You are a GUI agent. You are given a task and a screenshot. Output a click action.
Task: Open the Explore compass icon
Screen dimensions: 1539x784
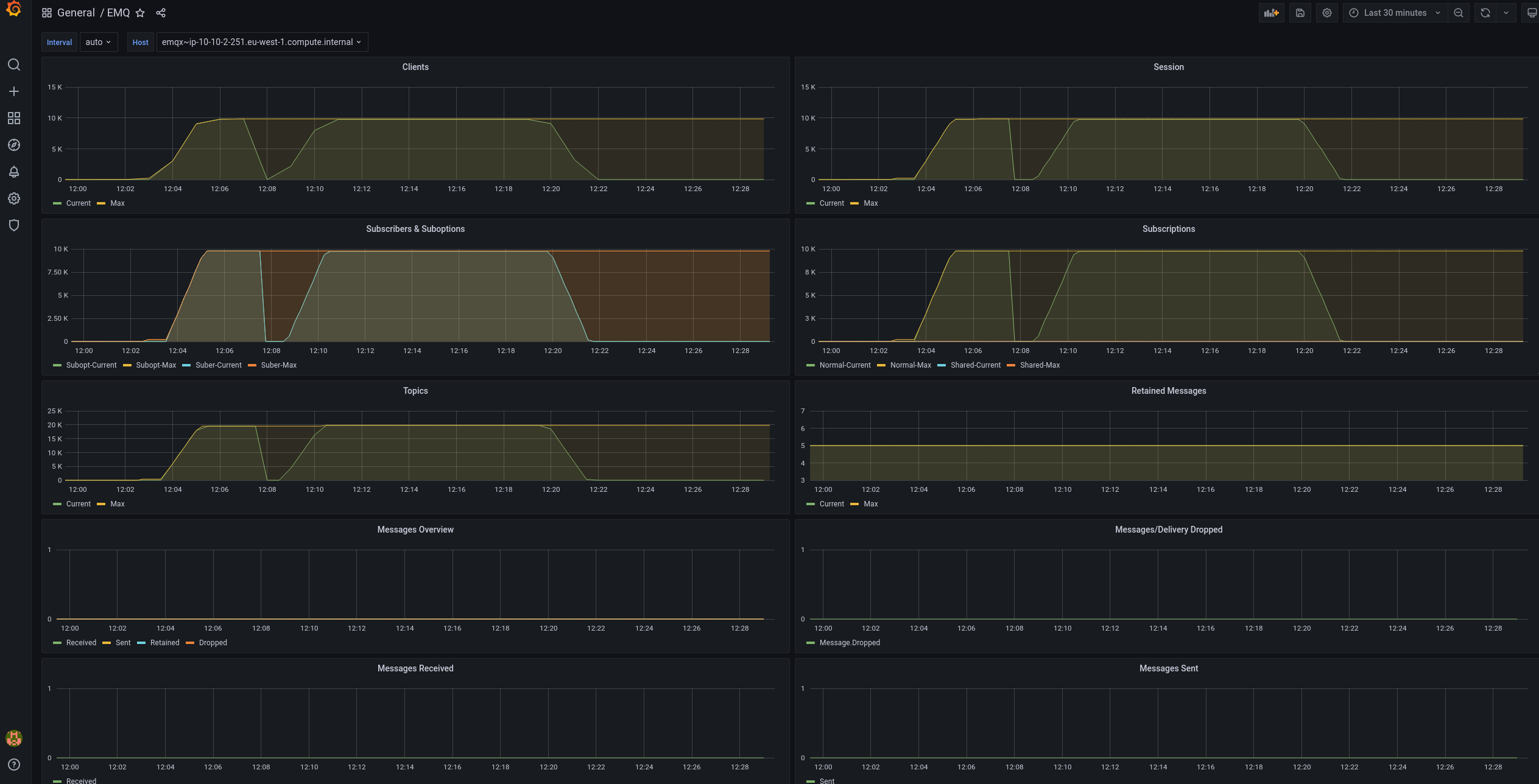point(13,145)
